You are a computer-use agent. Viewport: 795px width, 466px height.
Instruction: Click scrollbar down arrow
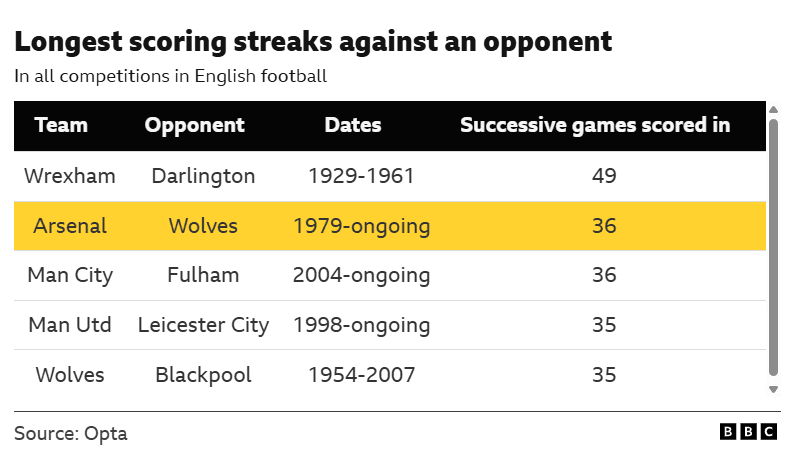tap(773, 389)
